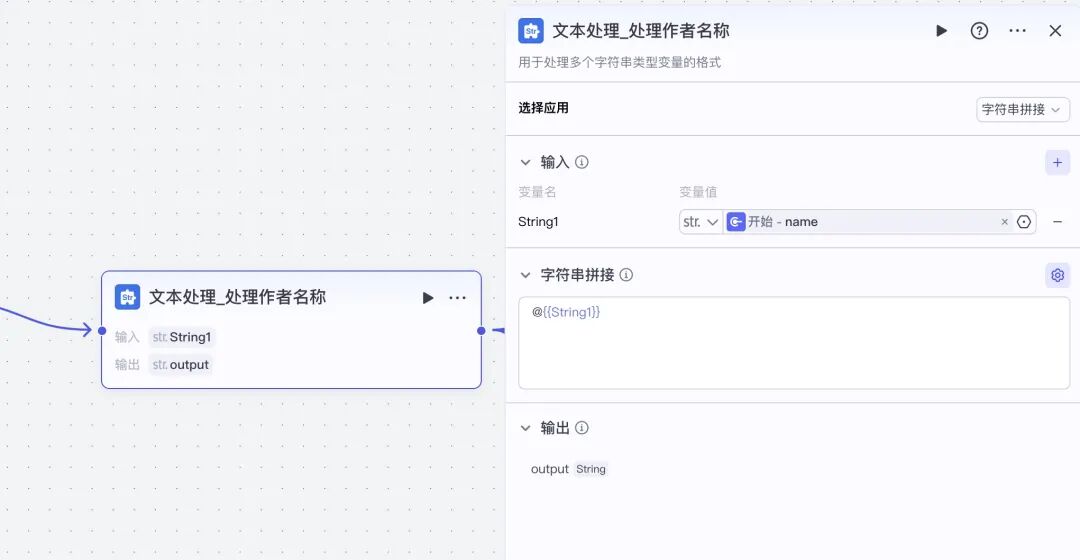Click the node's left input connection port
The image size is (1080, 560).
[x=102, y=331]
